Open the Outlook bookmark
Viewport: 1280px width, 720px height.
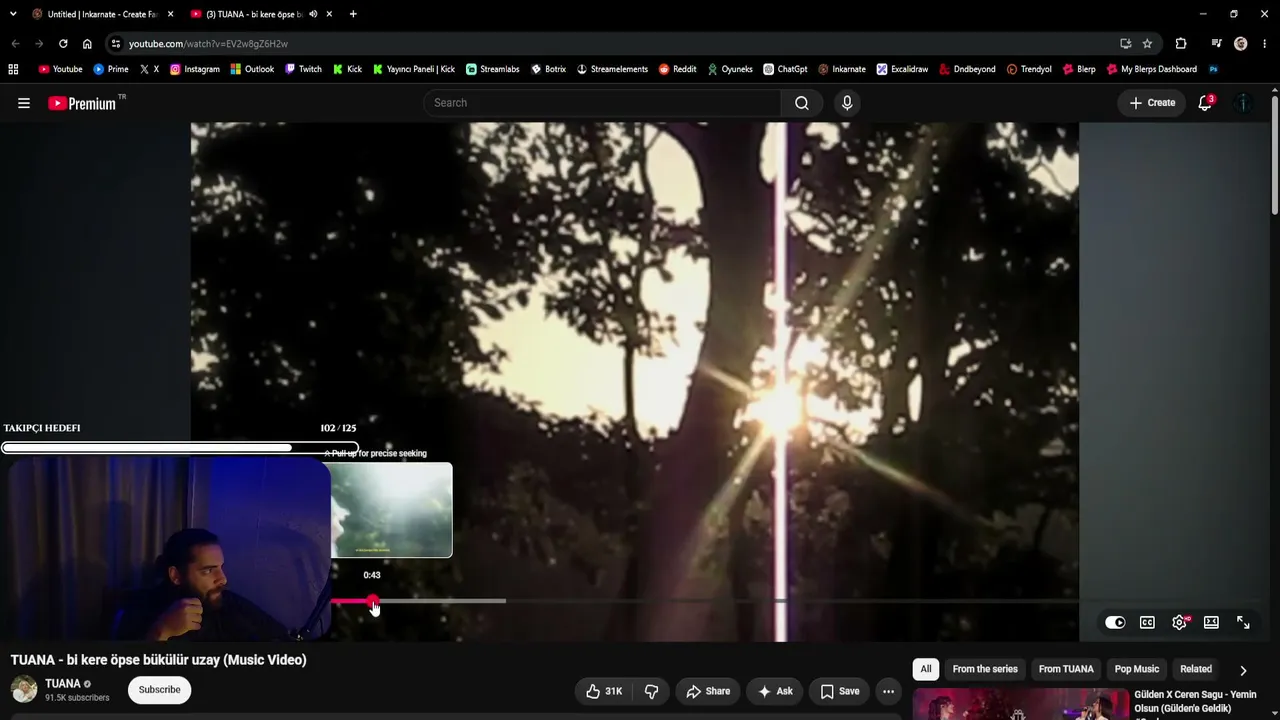(x=252, y=69)
